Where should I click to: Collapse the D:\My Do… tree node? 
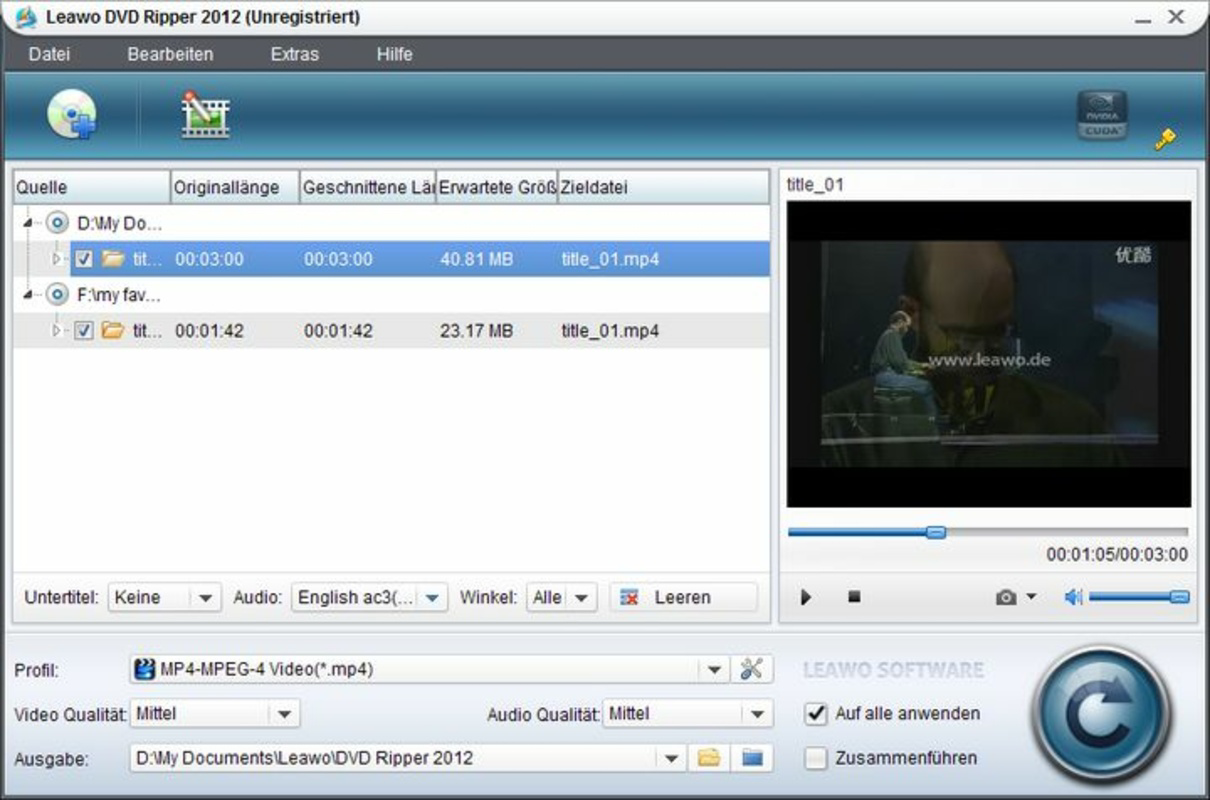pyautogui.click(x=27, y=223)
